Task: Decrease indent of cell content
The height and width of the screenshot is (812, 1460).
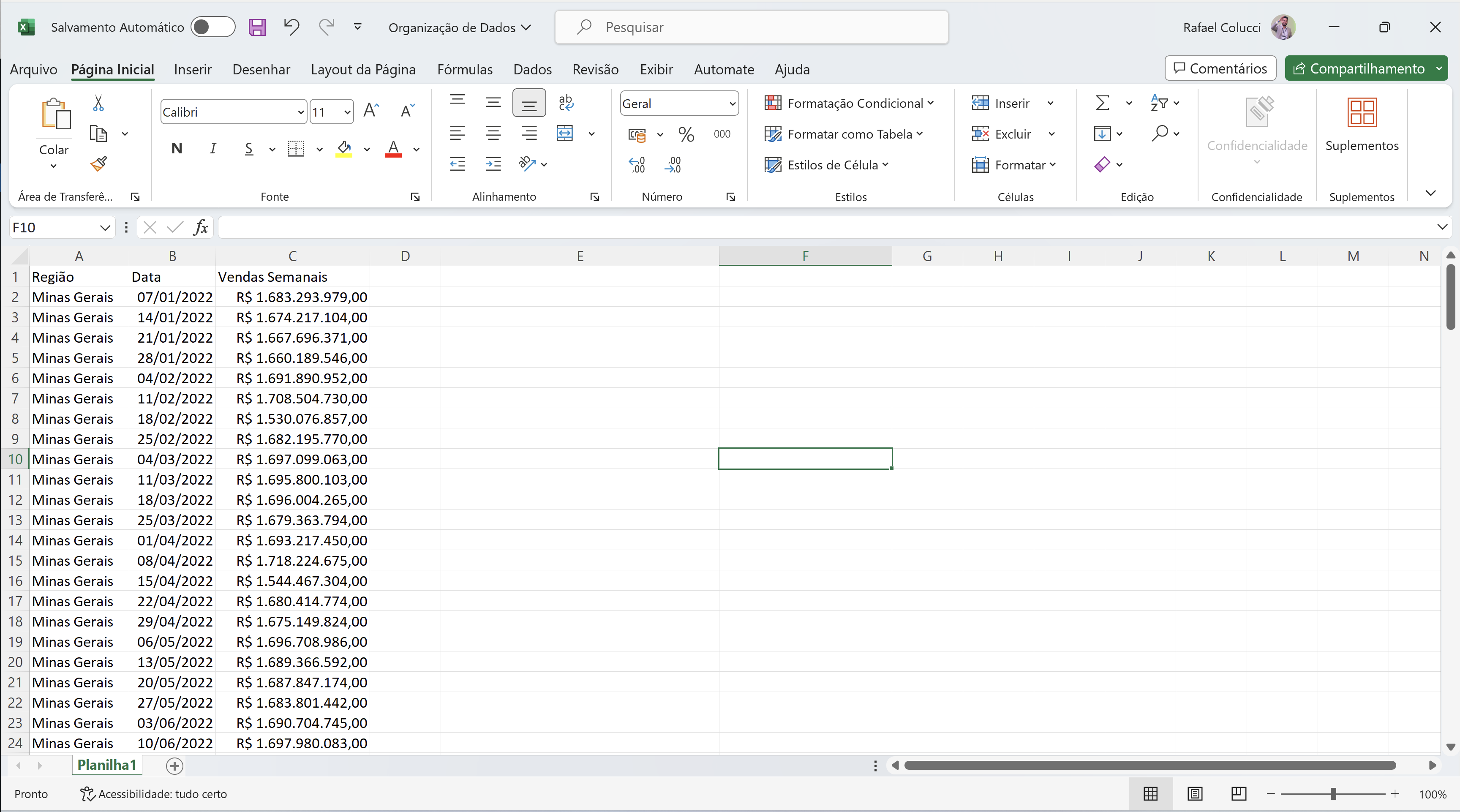Action: coord(458,164)
